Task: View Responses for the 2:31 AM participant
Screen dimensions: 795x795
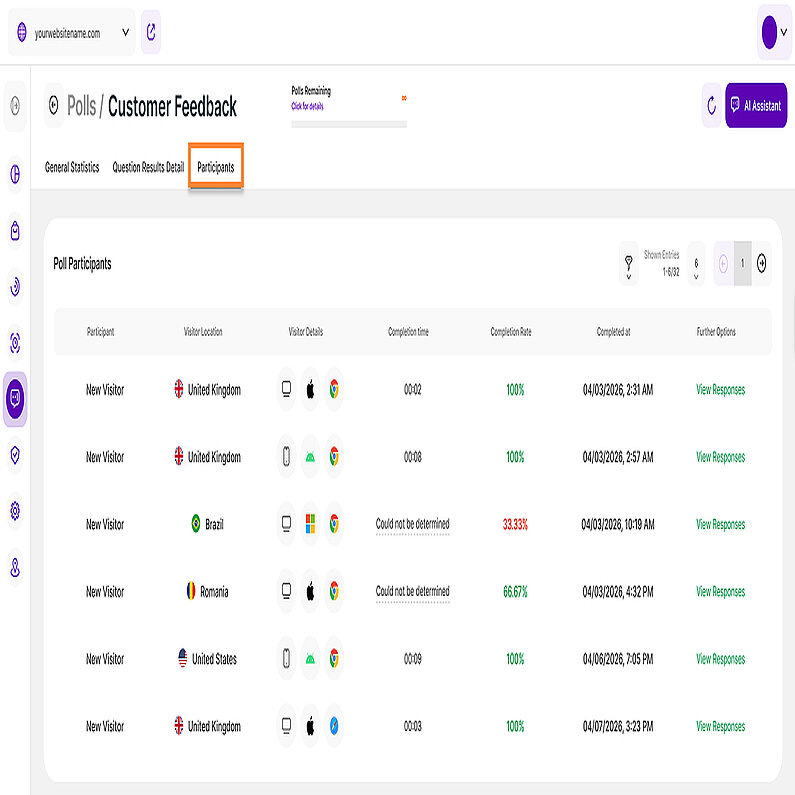Action: [x=720, y=390]
